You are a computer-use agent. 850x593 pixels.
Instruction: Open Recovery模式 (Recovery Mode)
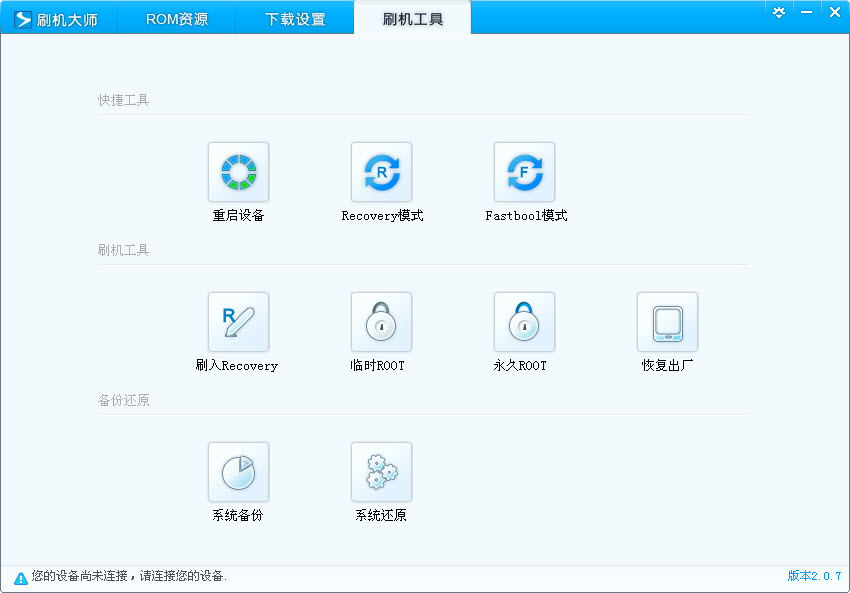[x=380, y=182]
